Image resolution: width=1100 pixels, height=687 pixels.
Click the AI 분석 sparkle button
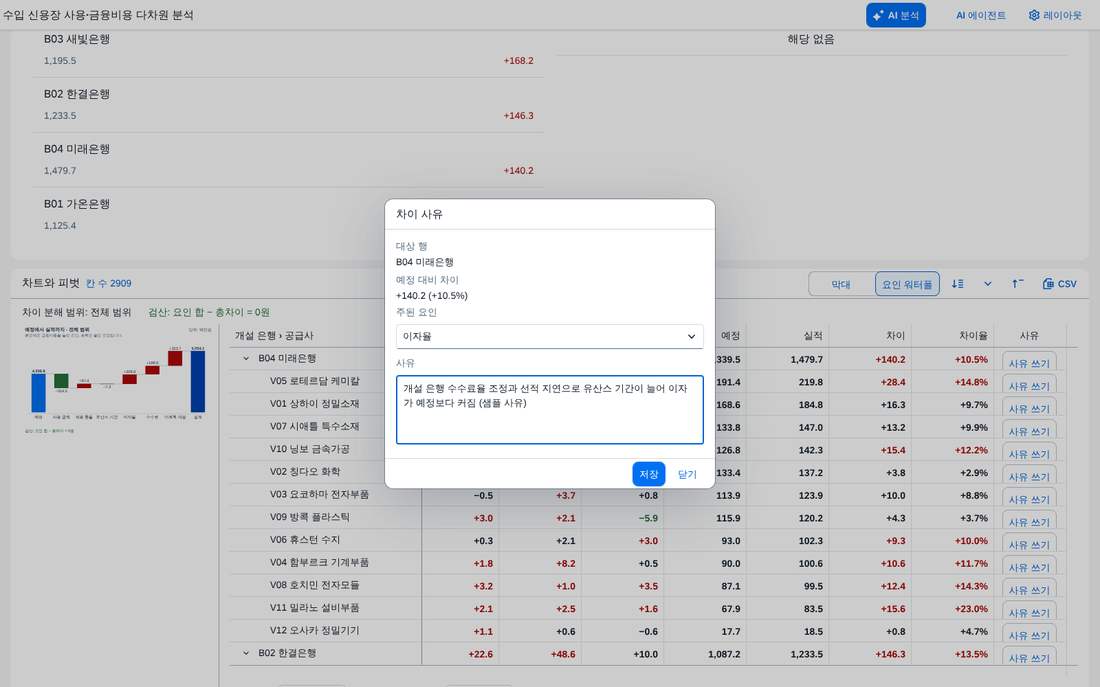895,15
